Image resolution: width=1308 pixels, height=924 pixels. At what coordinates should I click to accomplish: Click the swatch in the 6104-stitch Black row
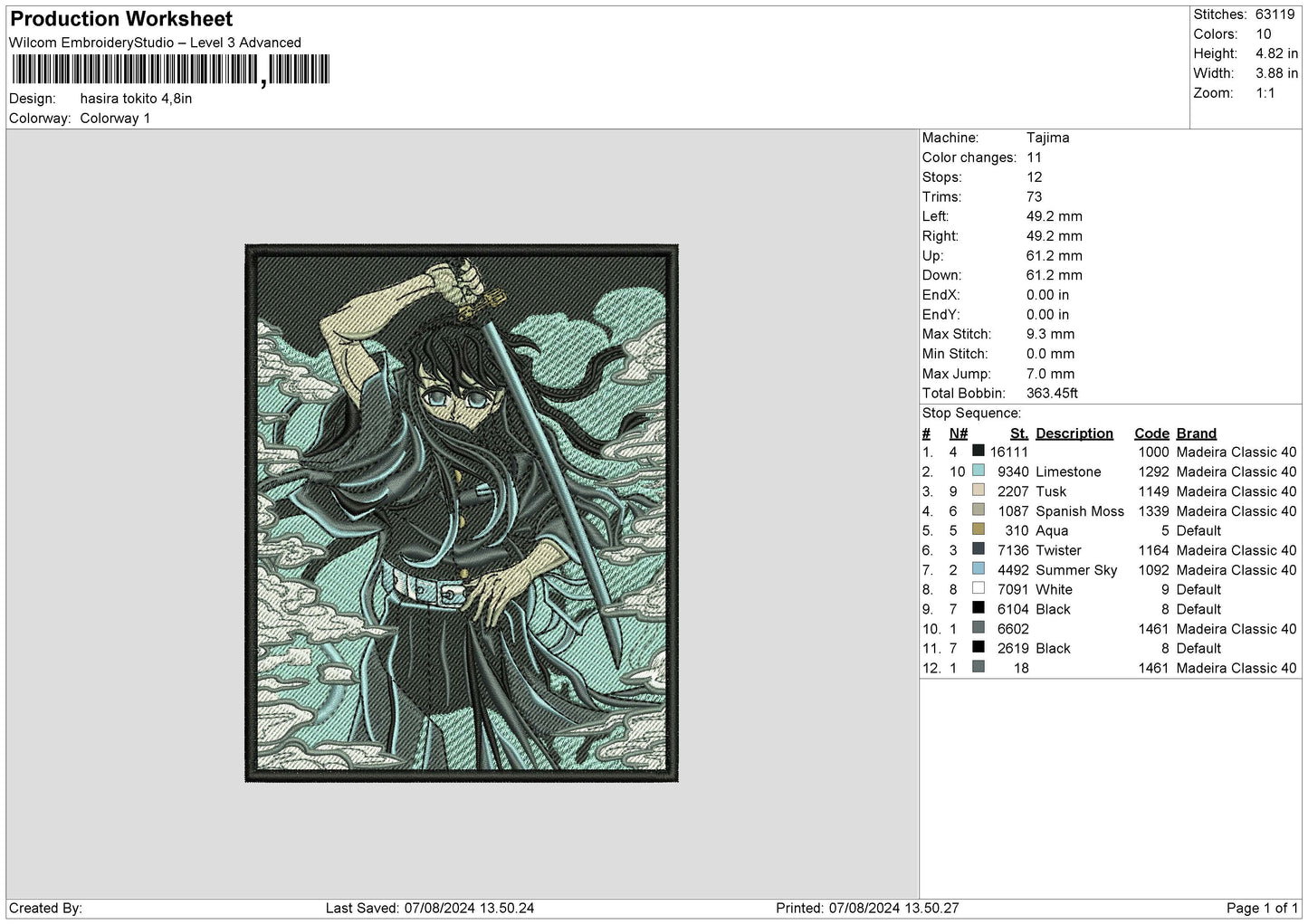coord(979,607)
